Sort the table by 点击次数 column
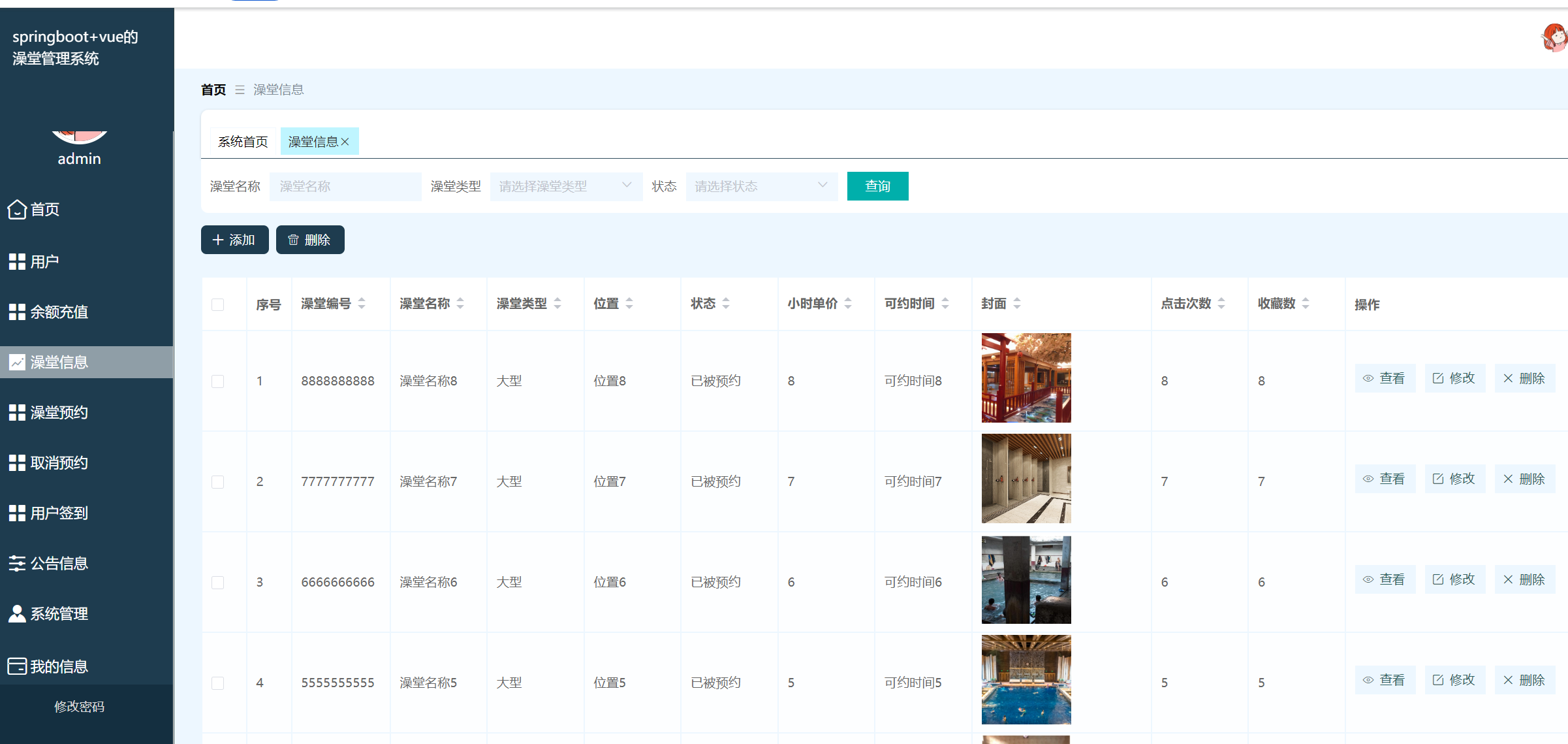 tap(1220, 303)
